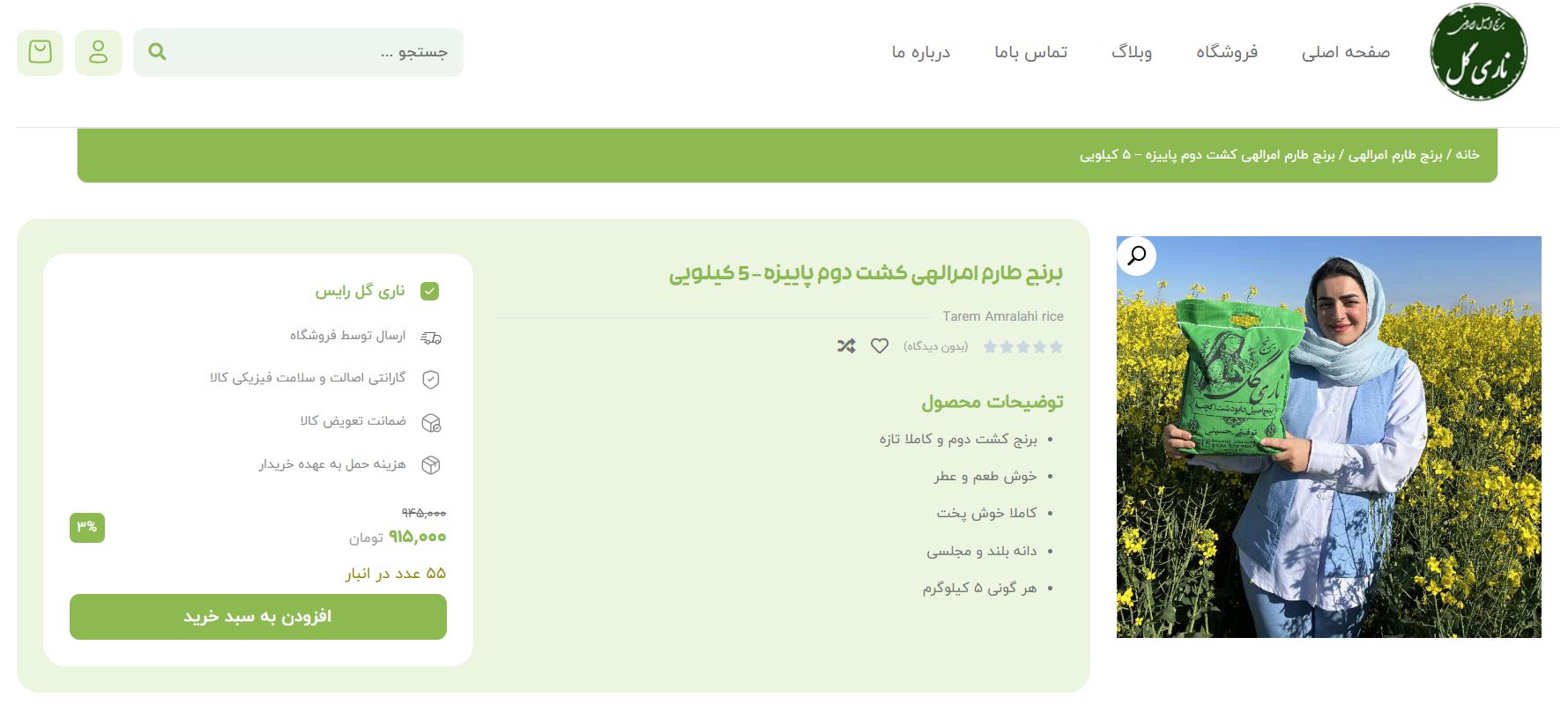Add product to wishlist heart icon

point(880,346)
